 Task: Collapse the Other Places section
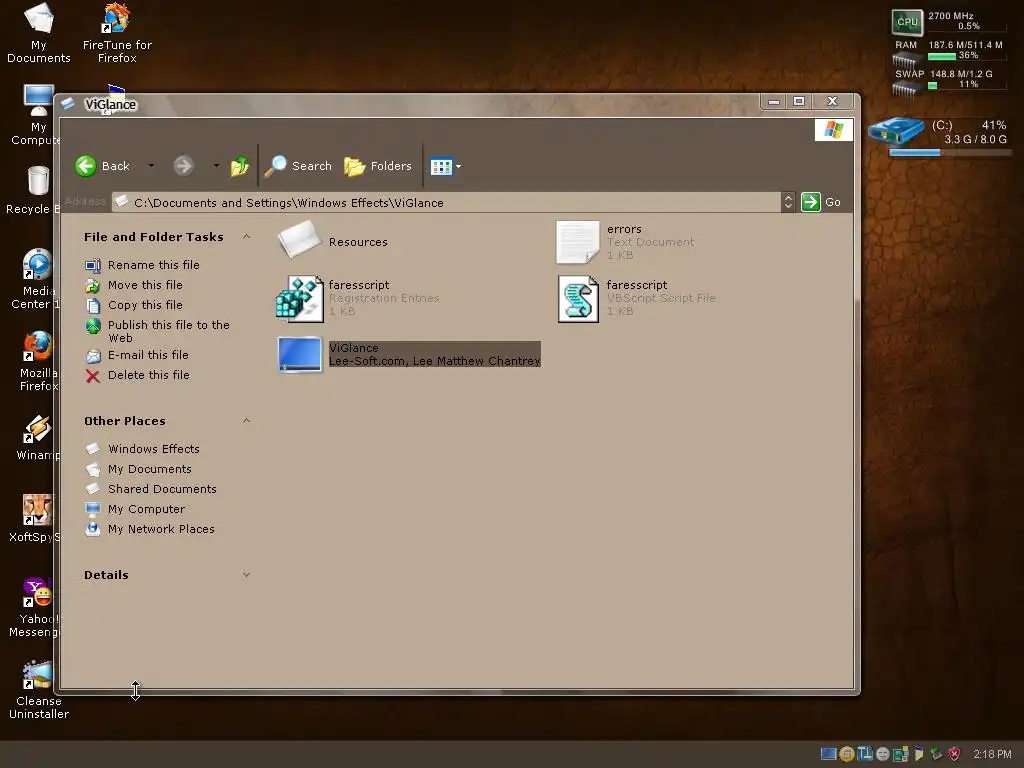coord(246,421)
